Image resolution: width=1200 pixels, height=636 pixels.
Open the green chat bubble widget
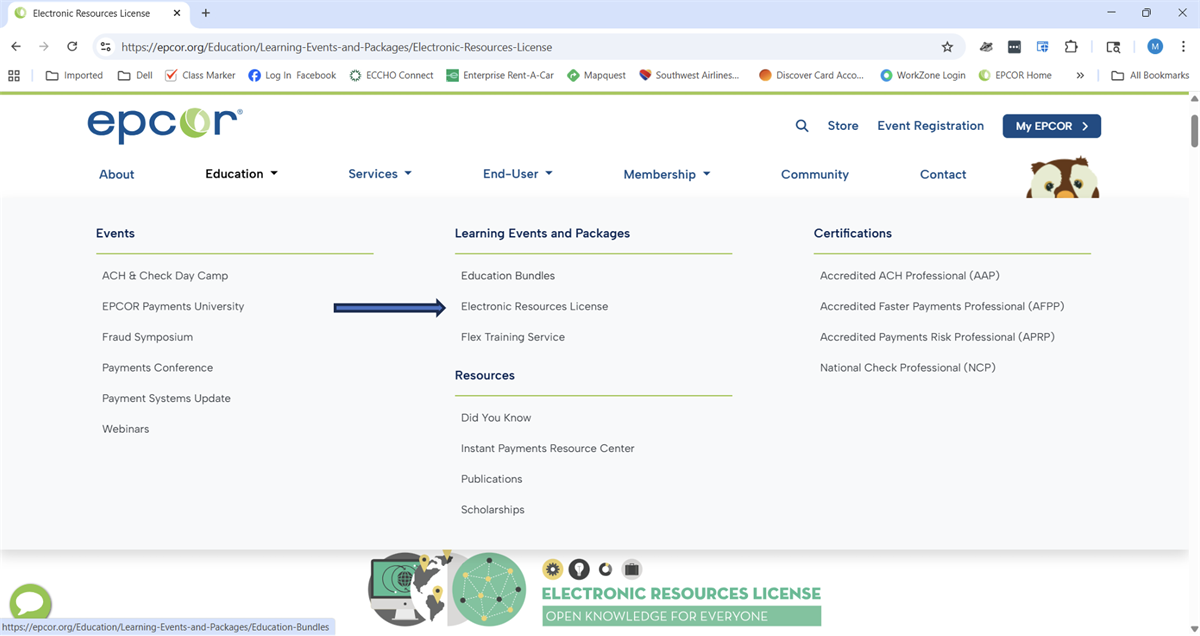(30, 604)
